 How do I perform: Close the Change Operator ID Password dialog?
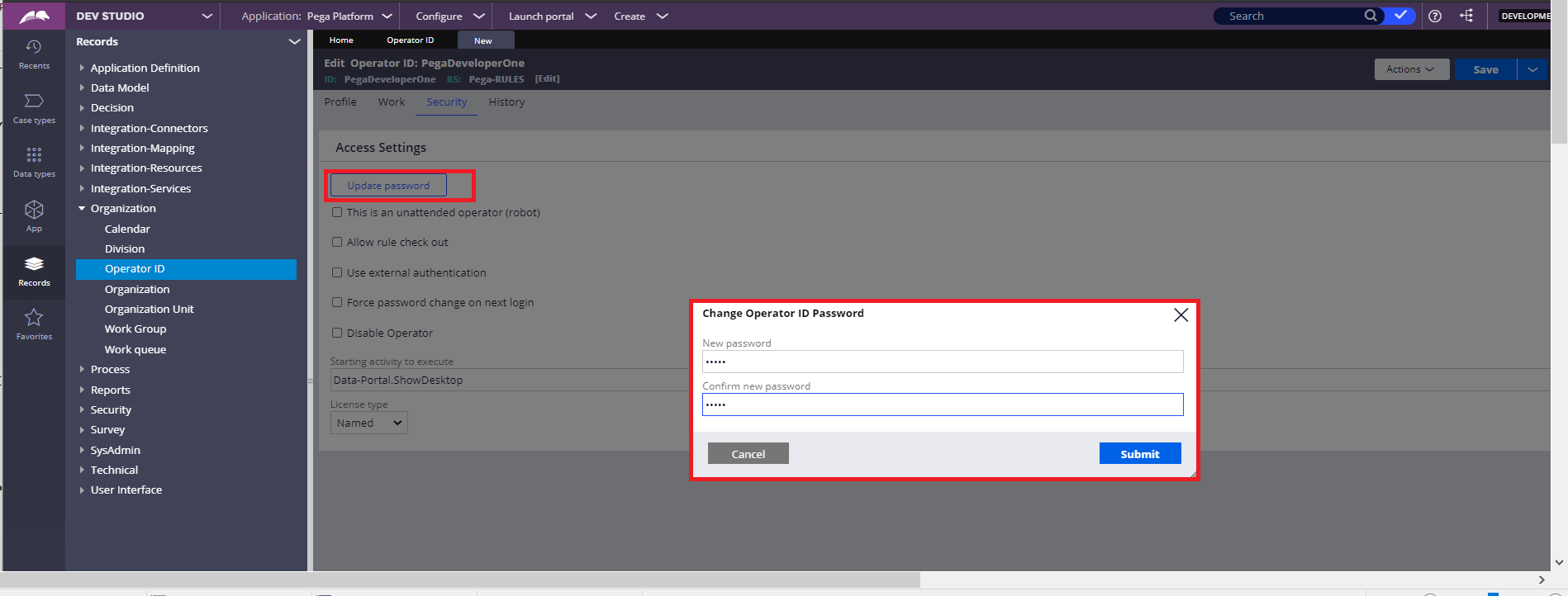(x=1181, y=315)
